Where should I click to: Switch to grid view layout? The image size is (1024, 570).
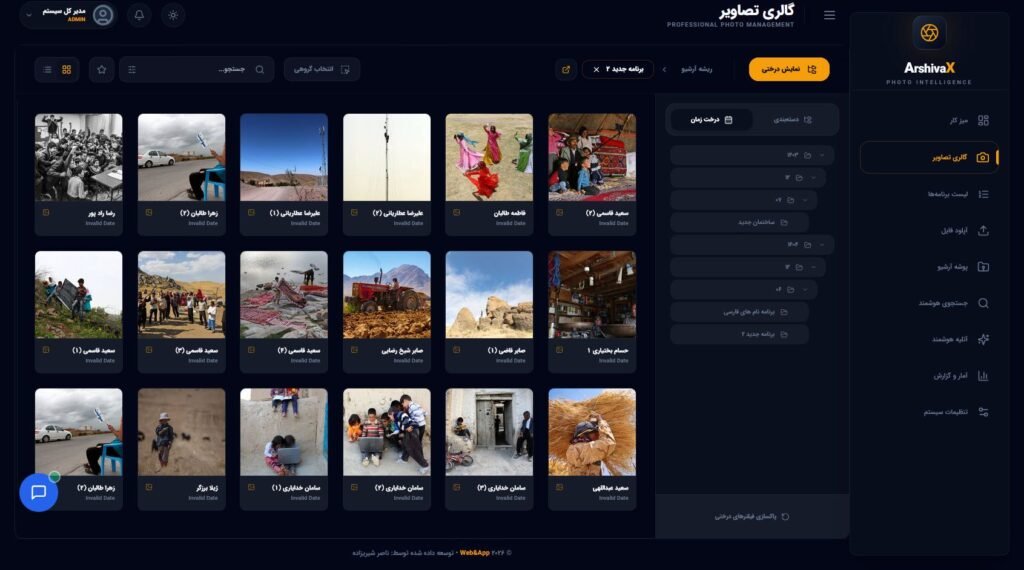(x=67, y=69)
